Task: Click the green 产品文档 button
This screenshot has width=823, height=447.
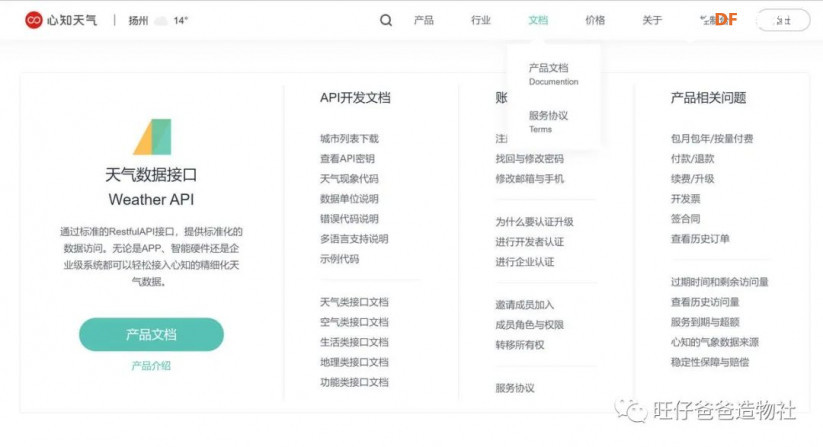Action: tap(151, 334)
